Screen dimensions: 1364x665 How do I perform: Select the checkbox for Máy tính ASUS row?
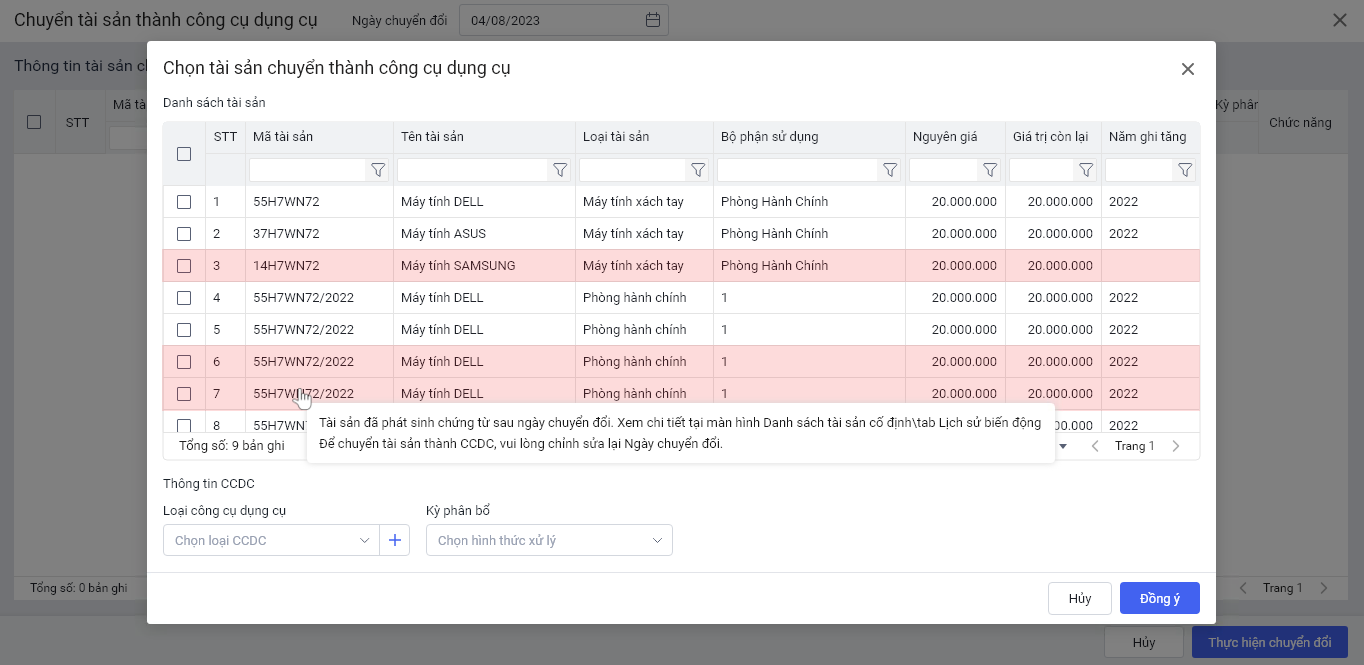coord(184,234)
